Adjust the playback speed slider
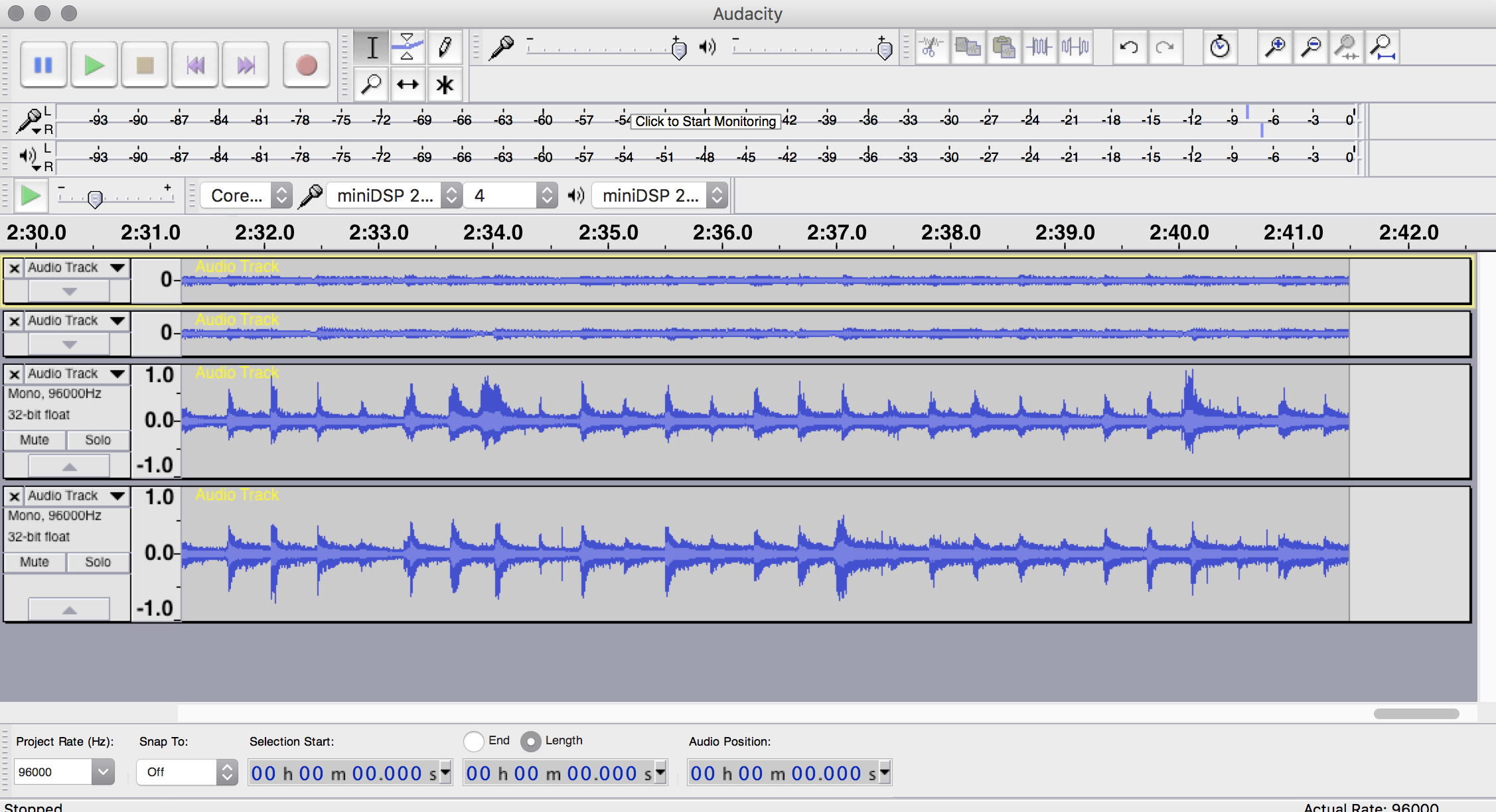The height and width of the screenshot is (812, 1496). [x=95, y=198]
